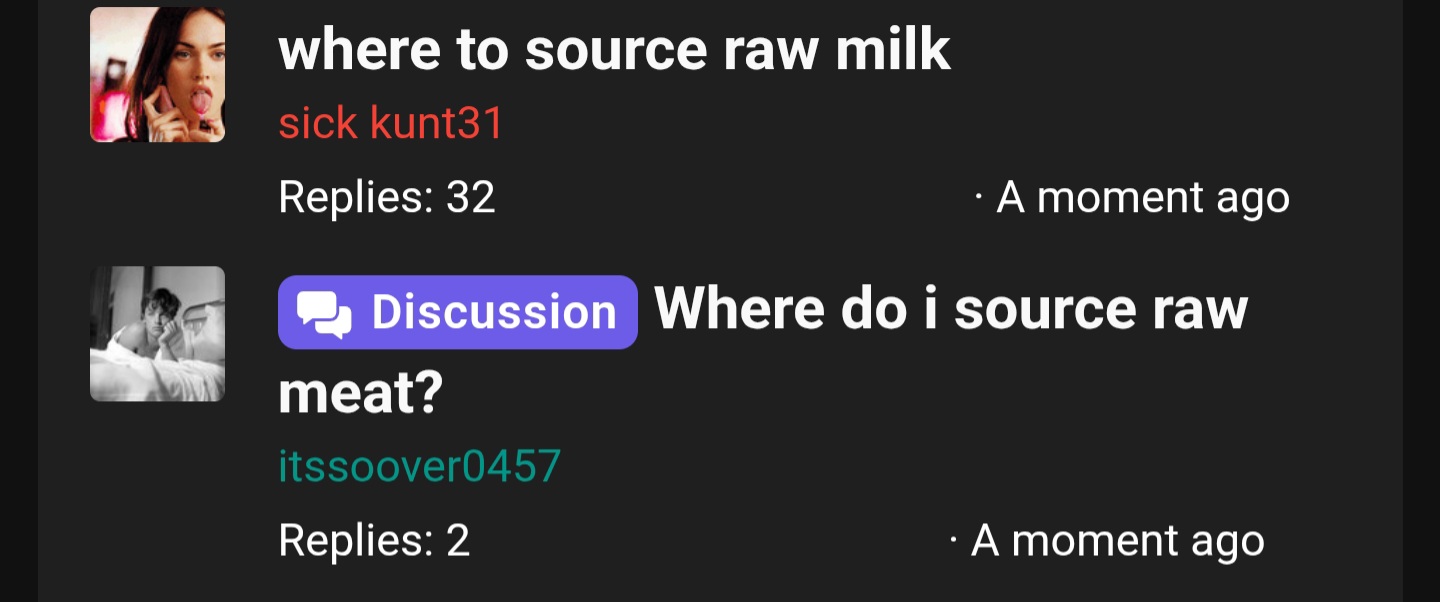
Task: Jump to latest post via raw milk's "A moment ago"
Action: point(1143,197)
